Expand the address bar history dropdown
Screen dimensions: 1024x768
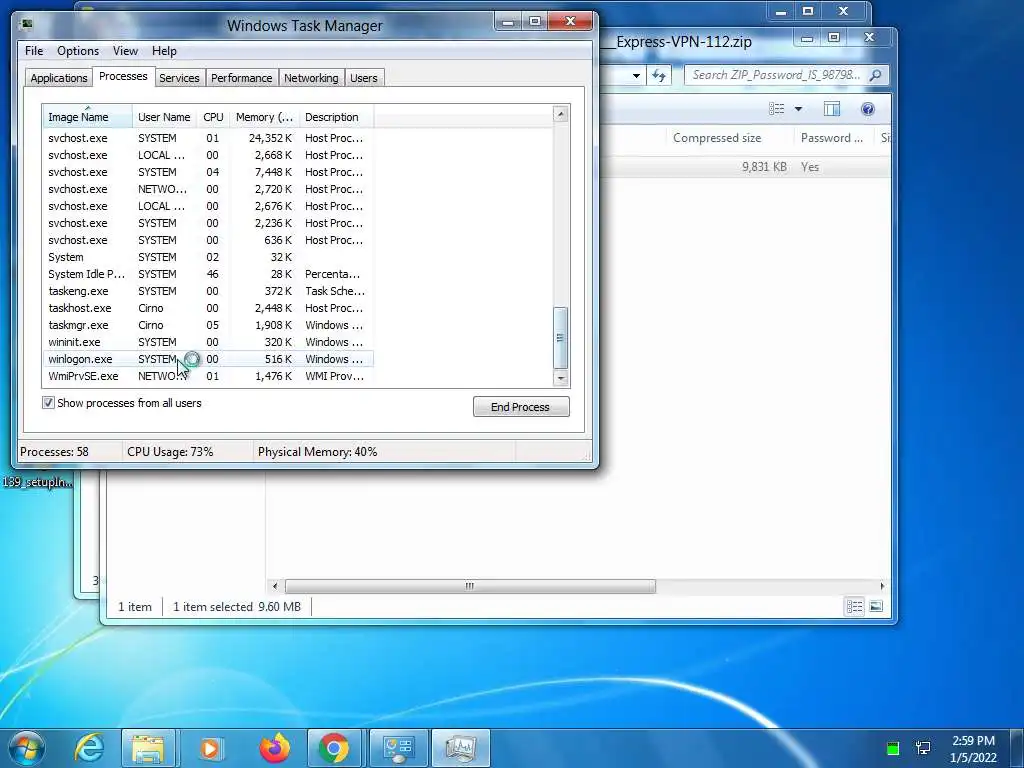coord(636,76)
